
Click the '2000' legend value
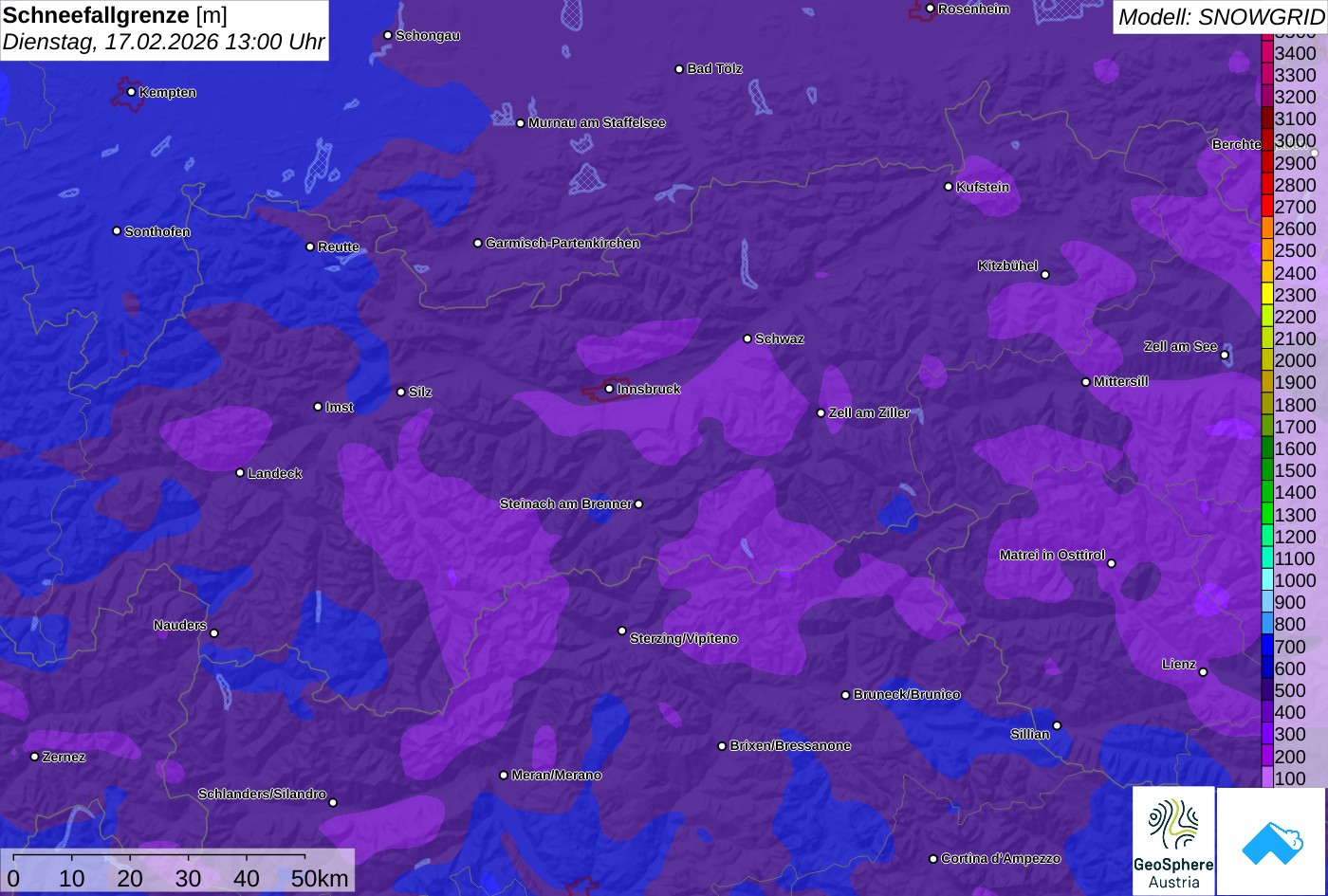point(1296,361)
